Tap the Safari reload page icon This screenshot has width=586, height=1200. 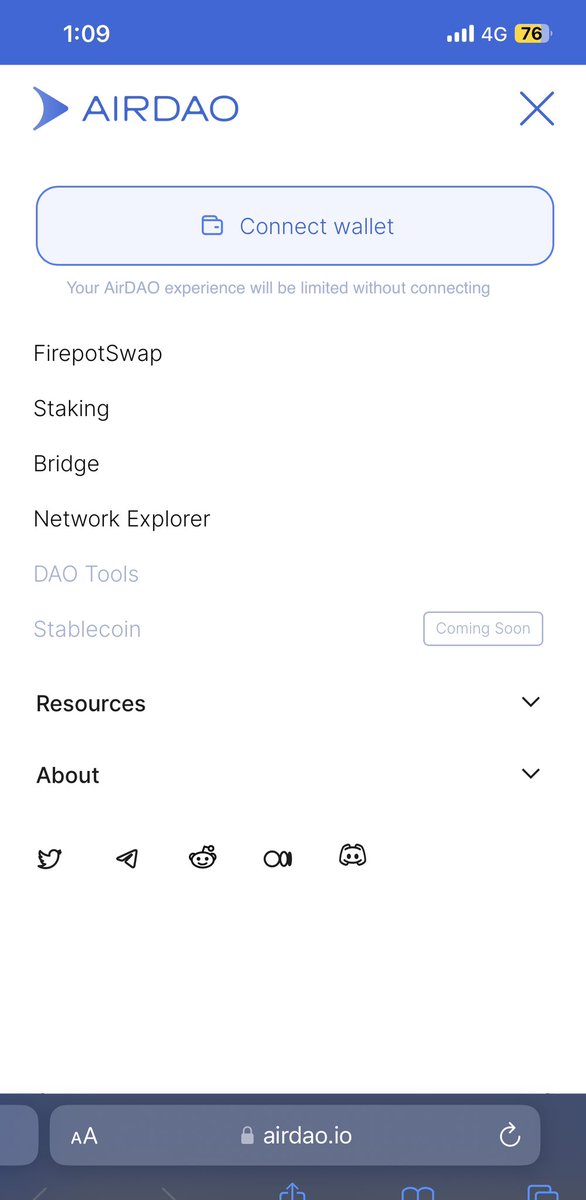coord(509,1135)
